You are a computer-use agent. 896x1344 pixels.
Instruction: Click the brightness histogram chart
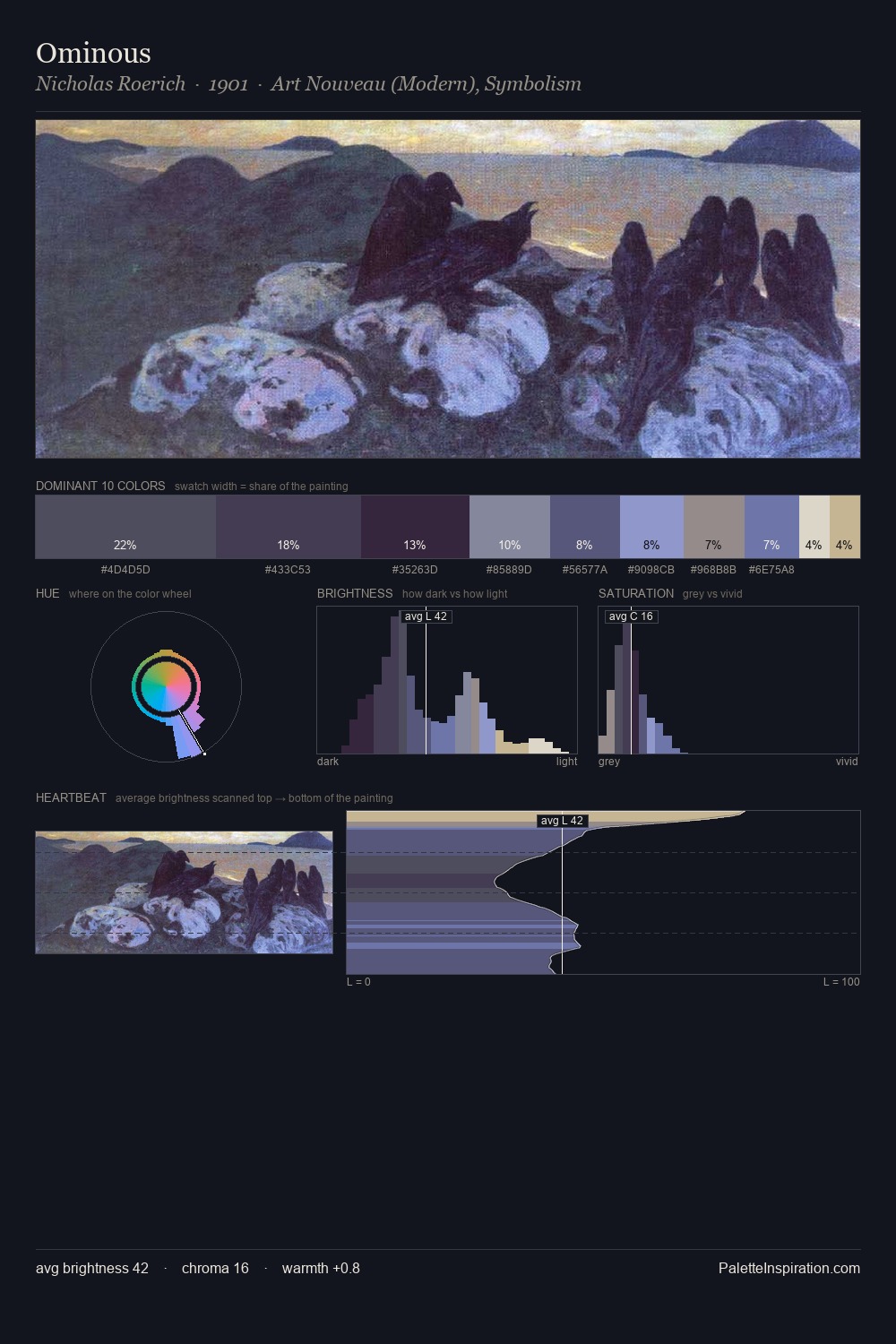447,680
